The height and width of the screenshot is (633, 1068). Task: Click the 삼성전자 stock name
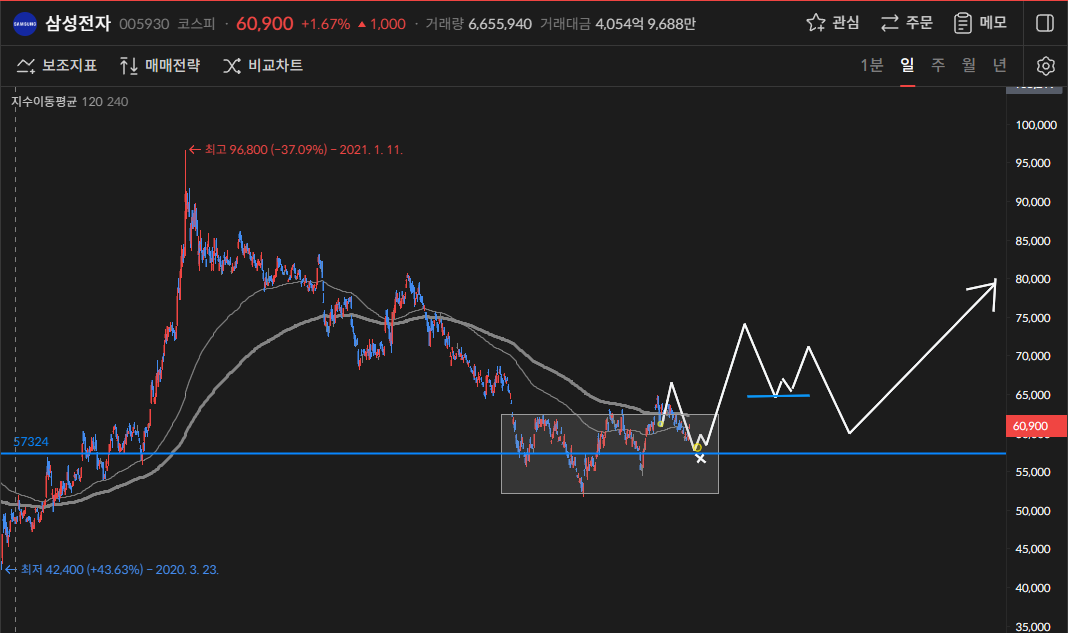(78, 24)
